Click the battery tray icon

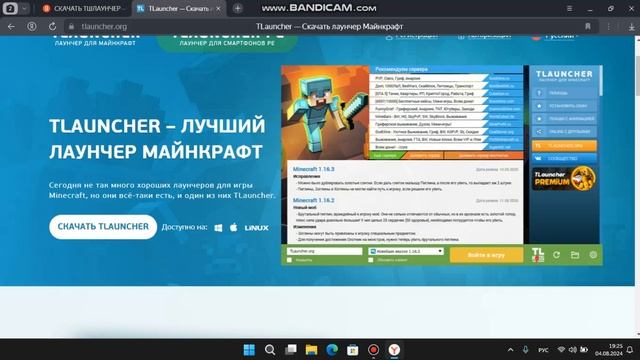[x=584, y=350]
